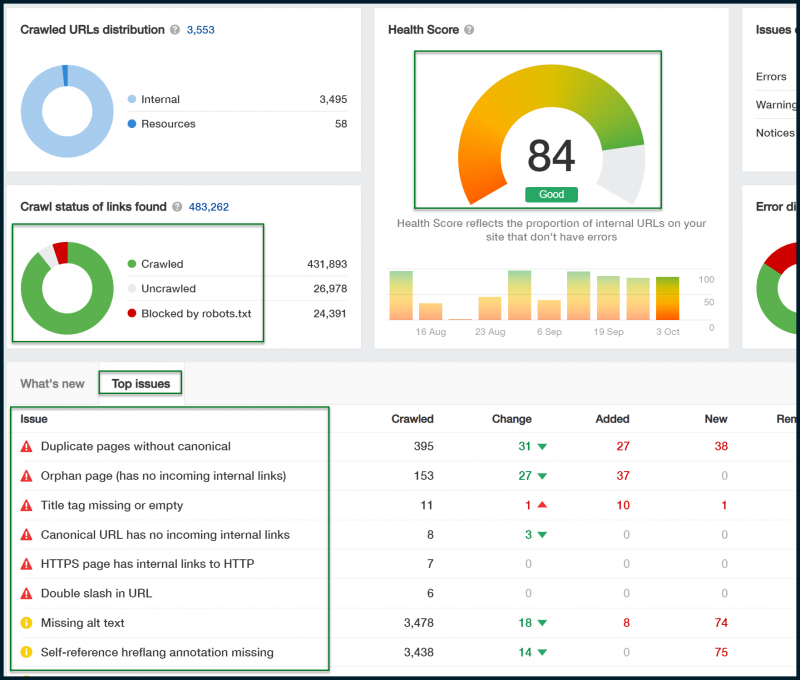The image size is (800, 680).
Task: Select the 6 Sep health score bar
Action: [x=549, y=310]
